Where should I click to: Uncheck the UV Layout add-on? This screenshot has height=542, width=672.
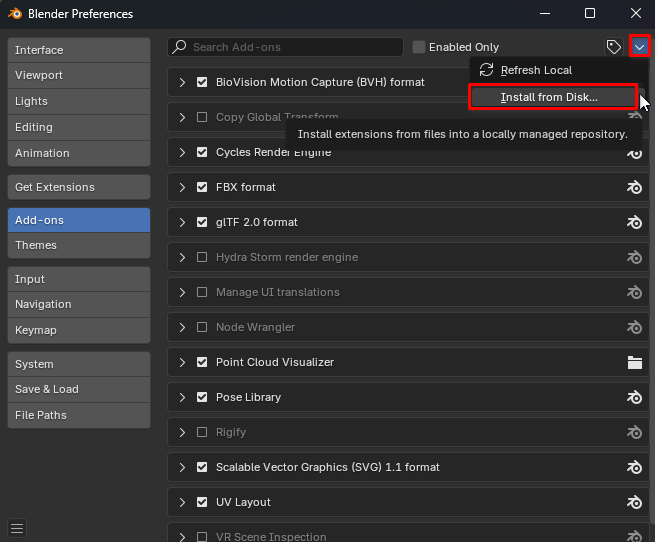click(202, 502)
